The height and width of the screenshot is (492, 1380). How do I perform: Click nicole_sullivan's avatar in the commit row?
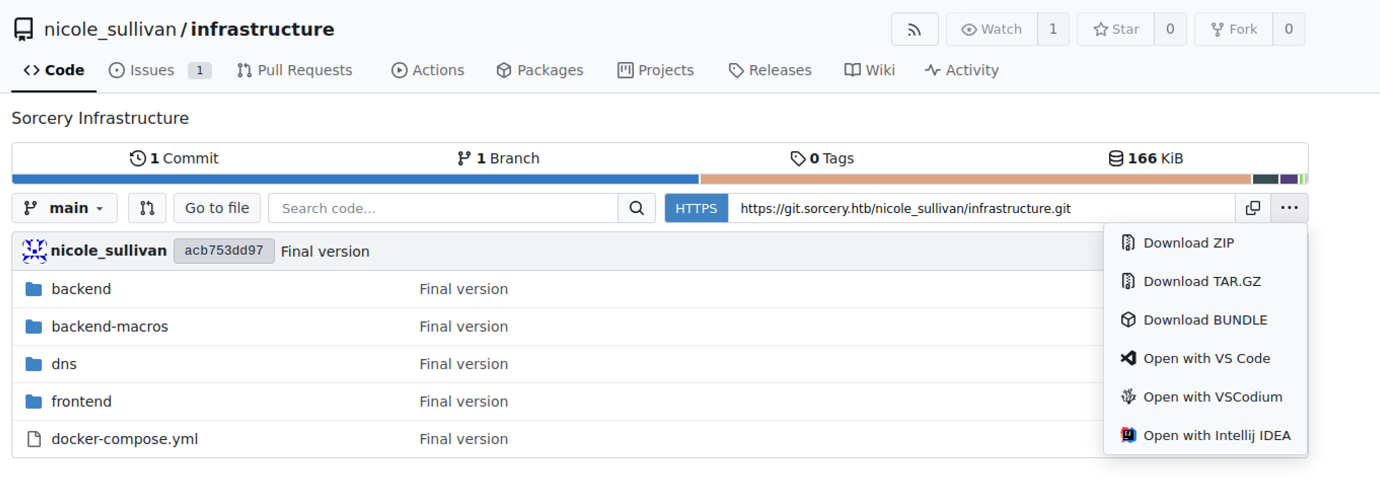click(35, 251)
